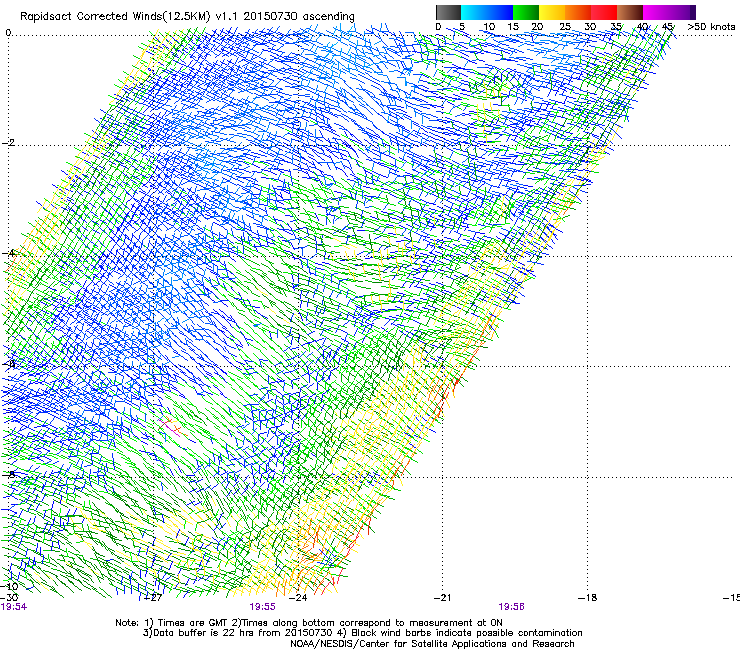Click the gray 0-5 knots color swatch
Viewport: 740px width, 650px height.
click(x=448, y=12)
